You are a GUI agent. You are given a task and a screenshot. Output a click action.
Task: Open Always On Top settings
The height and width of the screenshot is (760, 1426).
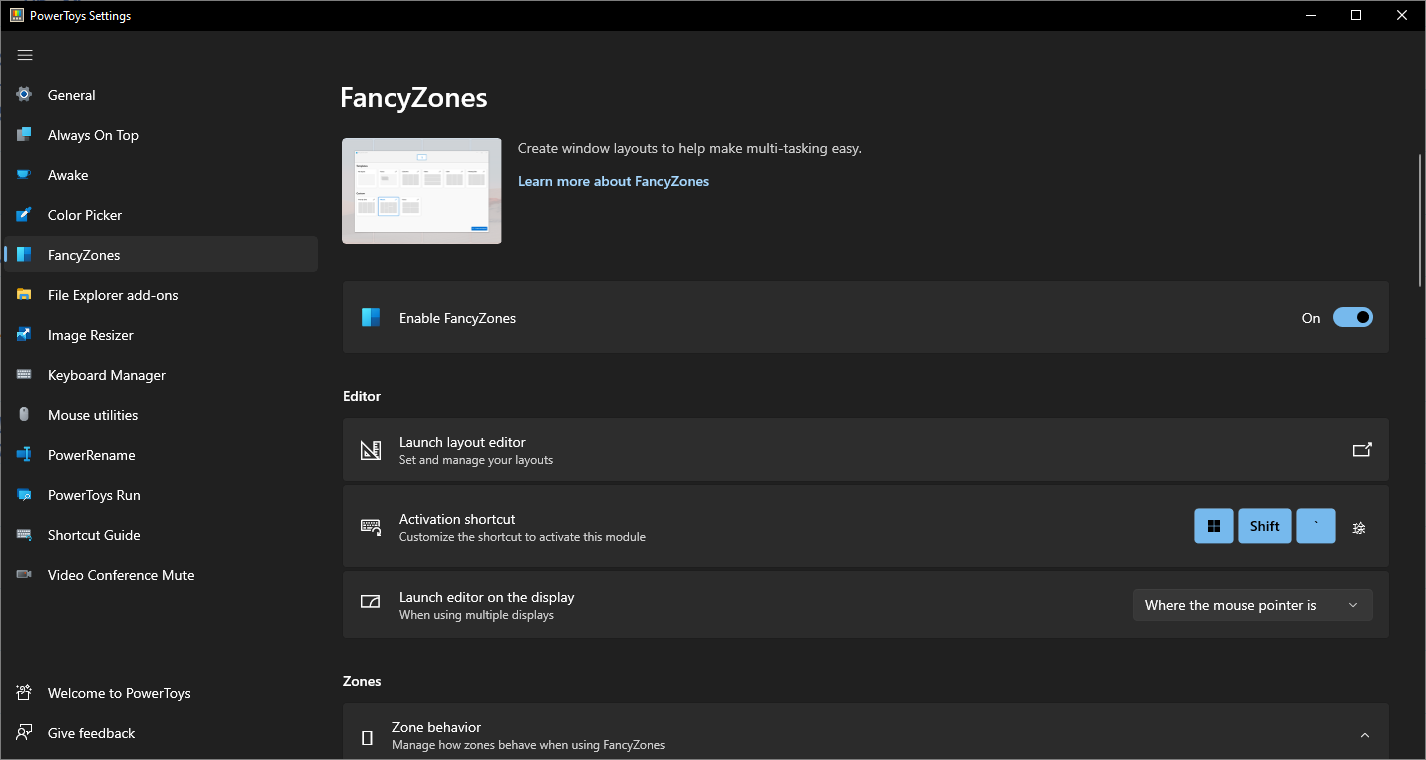161,135
